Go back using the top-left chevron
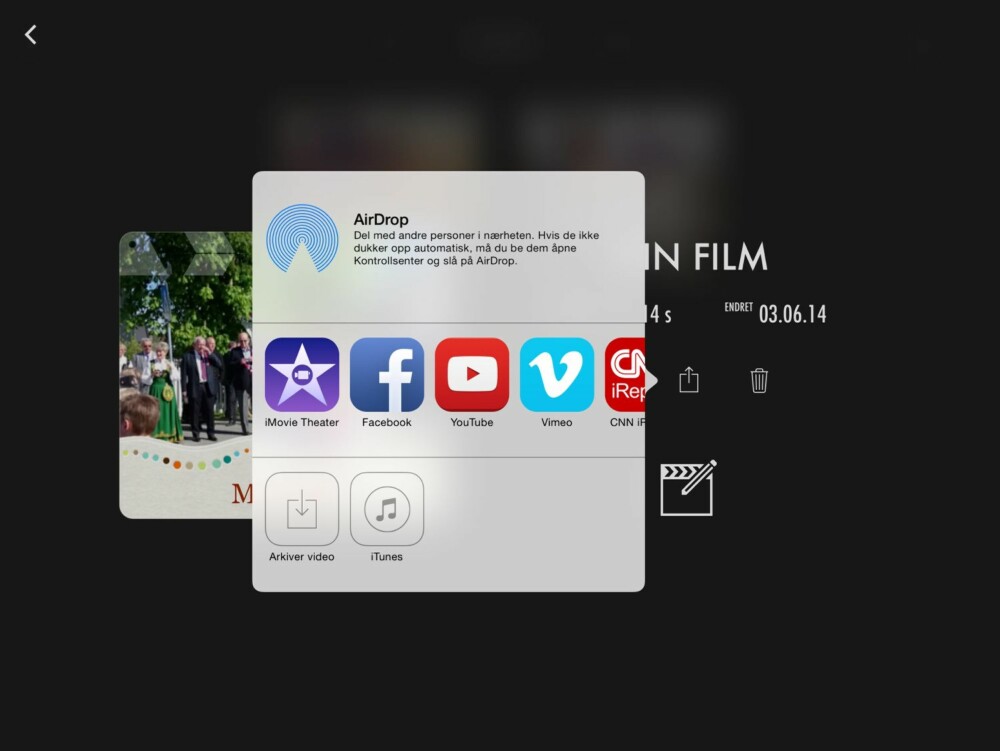This screenshot has height=751, width=1000. [x=31, y=34]
